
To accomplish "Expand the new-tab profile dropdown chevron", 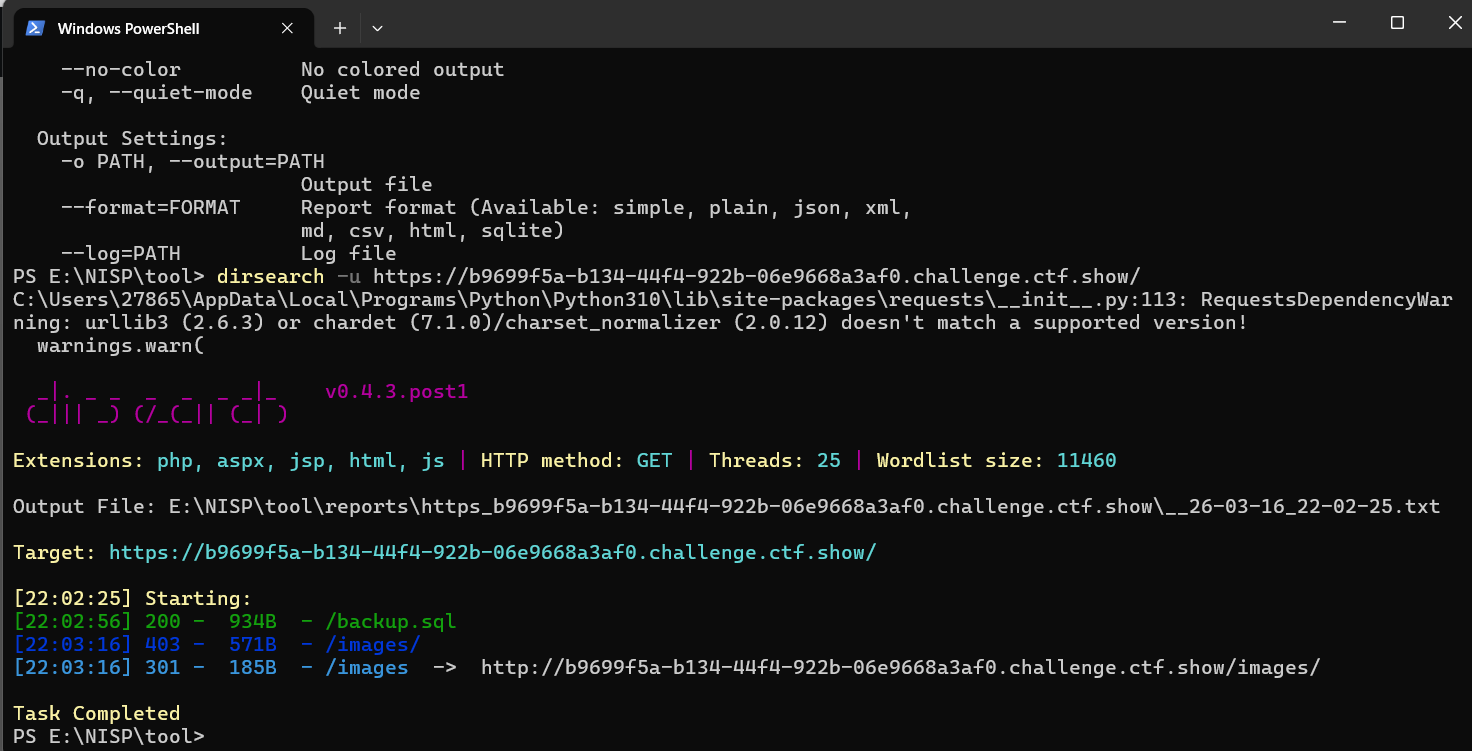I will [x=377, y=28].
